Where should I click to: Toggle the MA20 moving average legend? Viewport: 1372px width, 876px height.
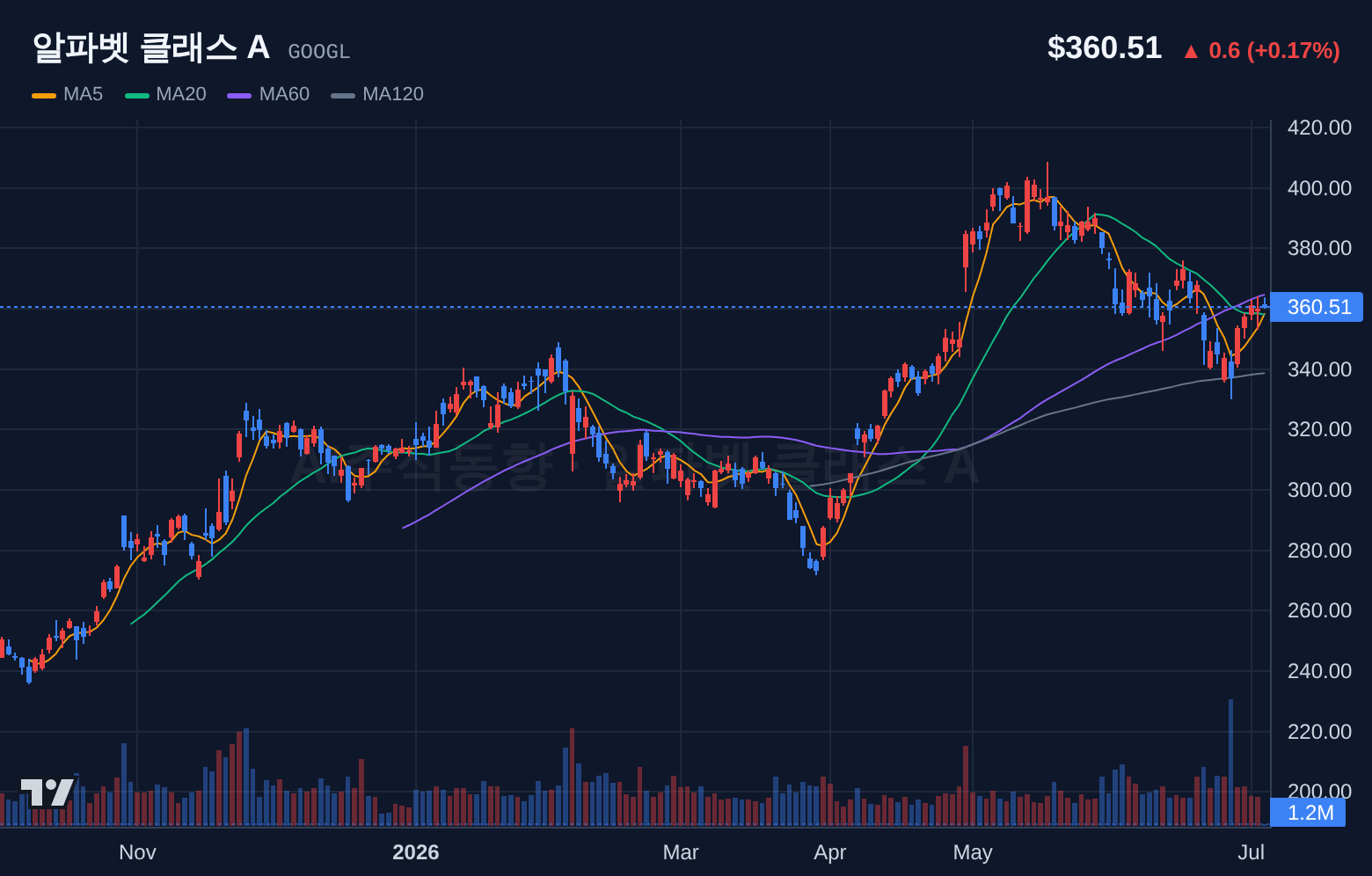pyautogui.click(x=165, y=94)
